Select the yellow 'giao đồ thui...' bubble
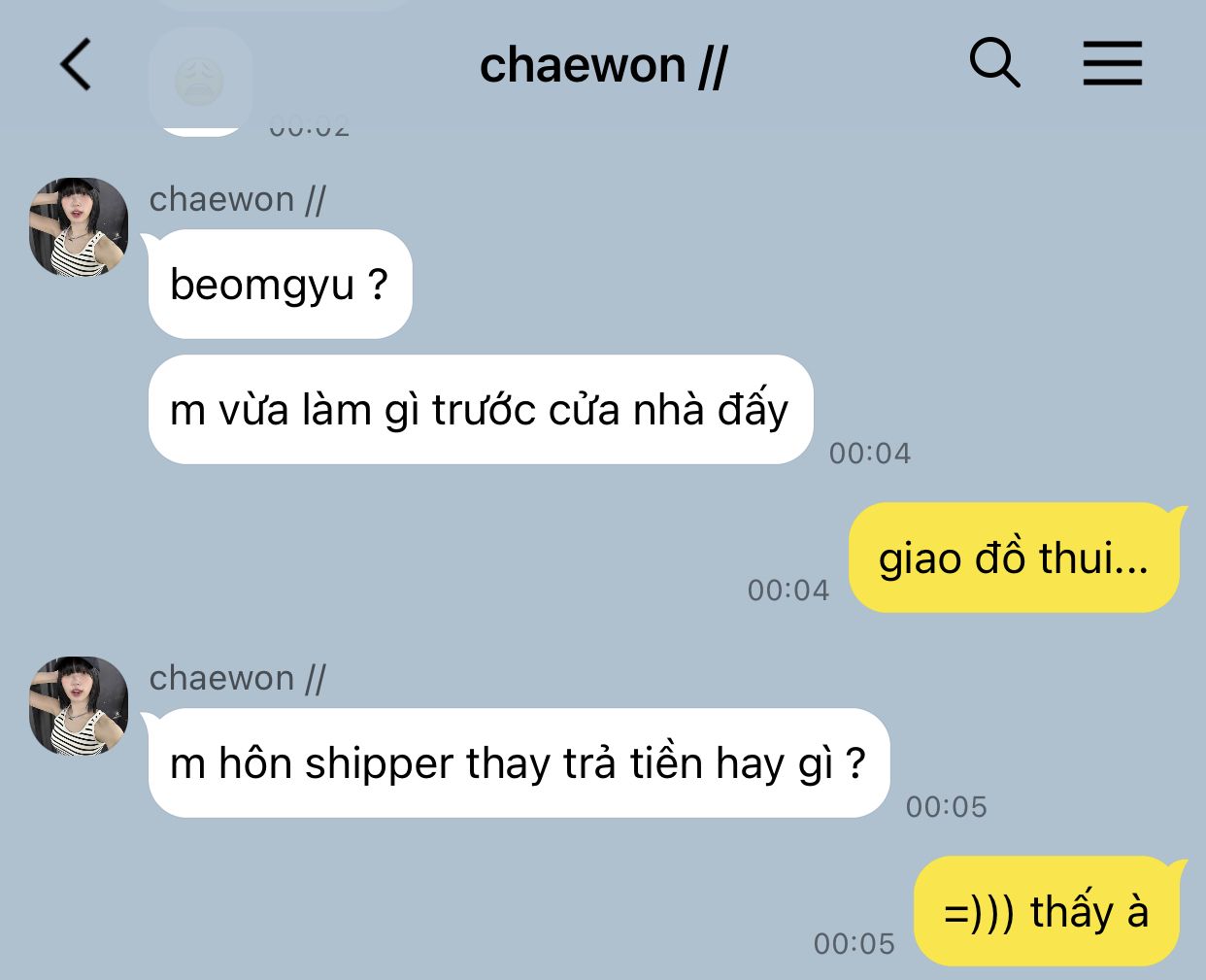Image resolution: width=1206 pixels, height=980 pixels. coord(1015,558)
